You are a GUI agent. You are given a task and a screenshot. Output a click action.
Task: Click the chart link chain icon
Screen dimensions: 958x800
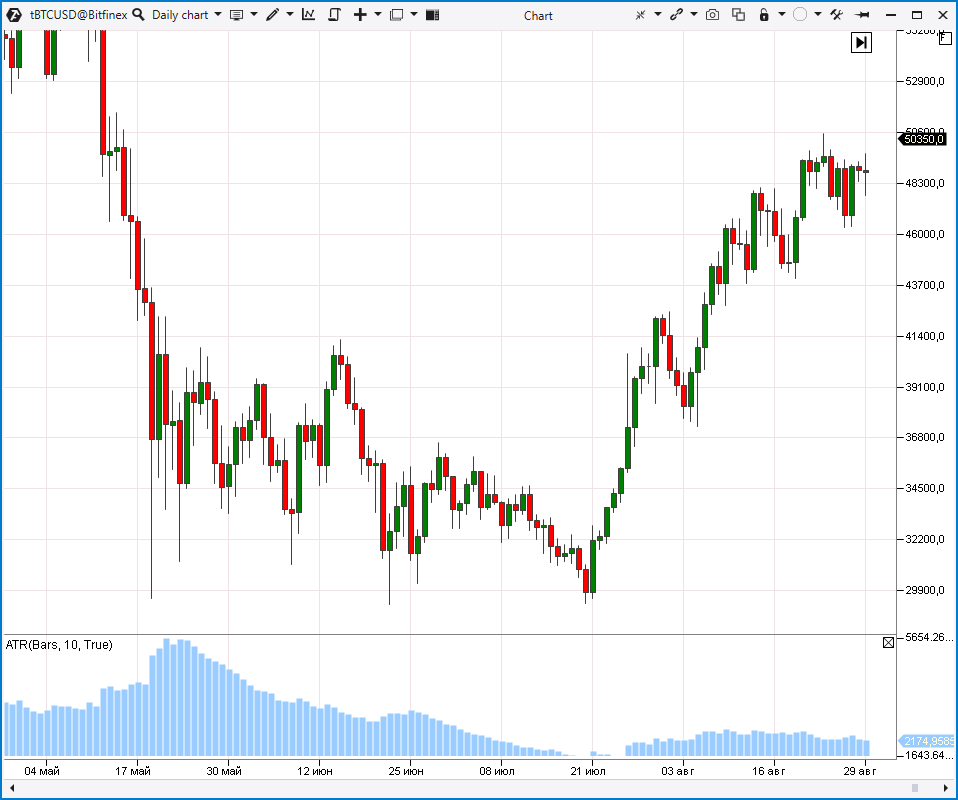tap(676, 15)
